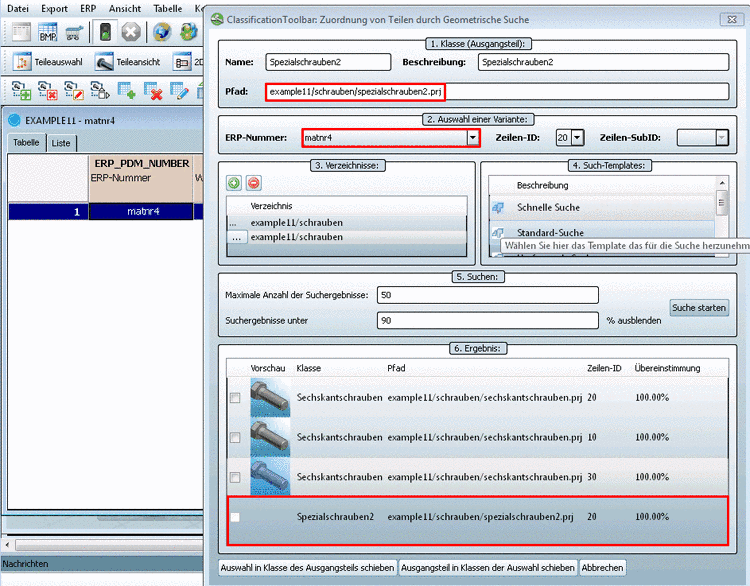750x586 pixels.
Task: Click the green add directory icon in Verzeichnisse
Action: pos(234,183)
